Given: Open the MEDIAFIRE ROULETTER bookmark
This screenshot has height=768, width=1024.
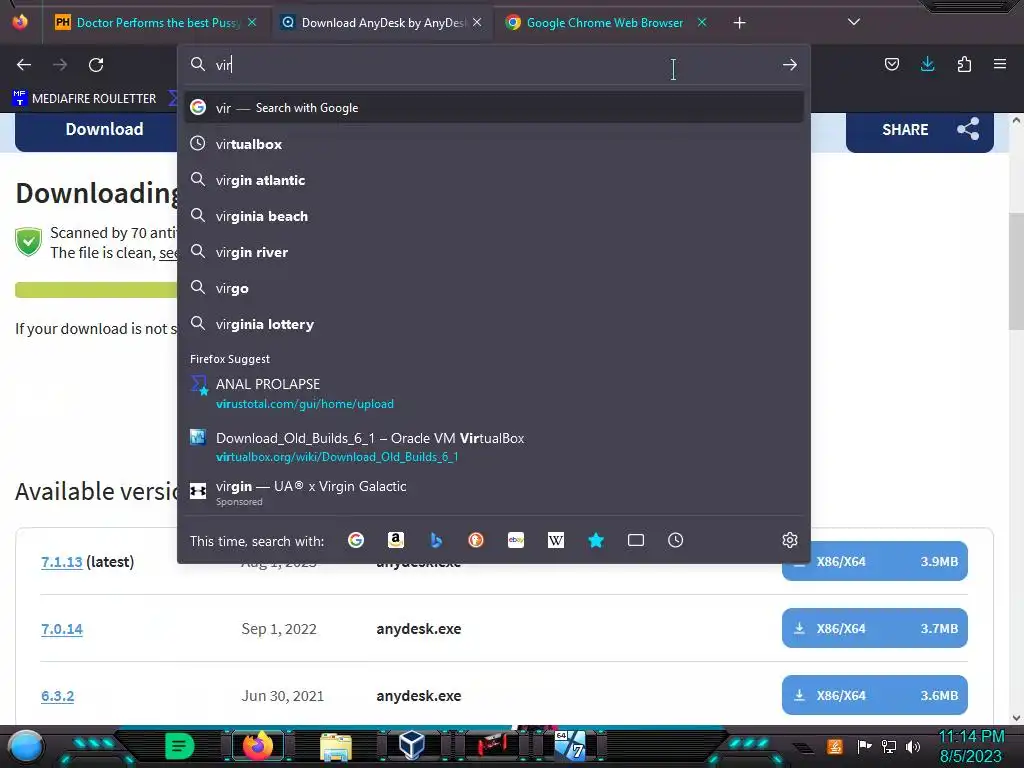Looking at the screenshot, I should (x=84, y=99).
